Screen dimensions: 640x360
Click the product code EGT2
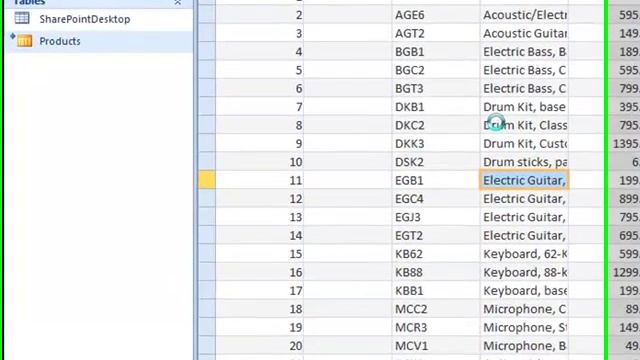(x=409, y=236)
